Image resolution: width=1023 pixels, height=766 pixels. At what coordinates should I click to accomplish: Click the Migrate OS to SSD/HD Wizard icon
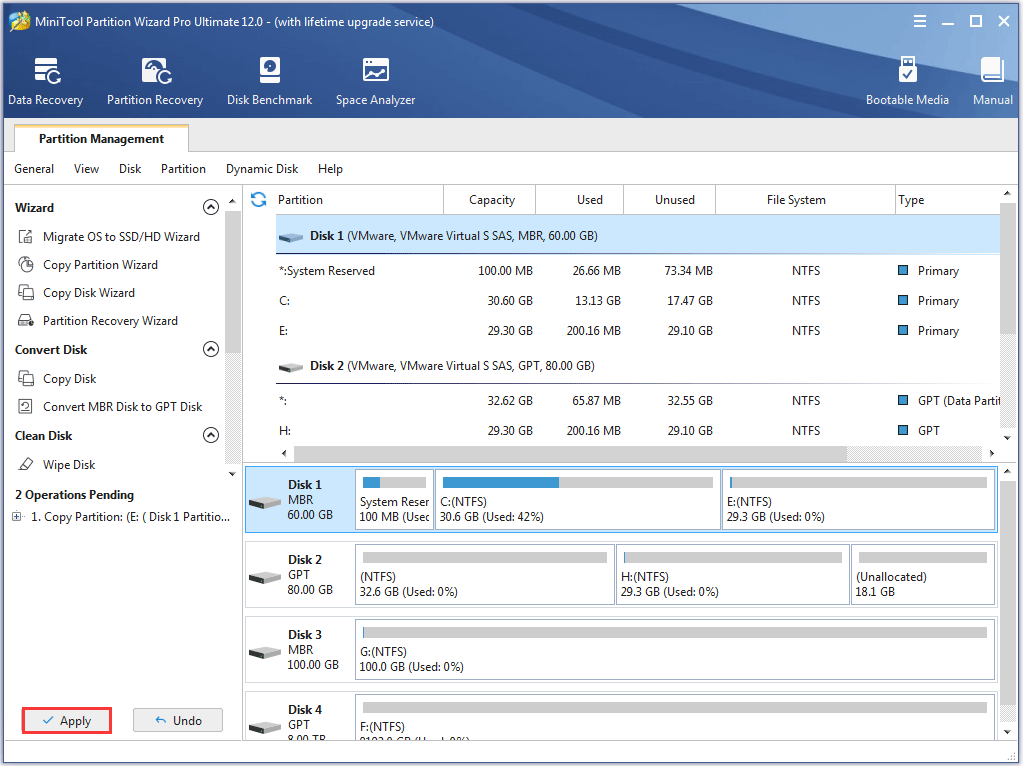click(x=25, y=236)
